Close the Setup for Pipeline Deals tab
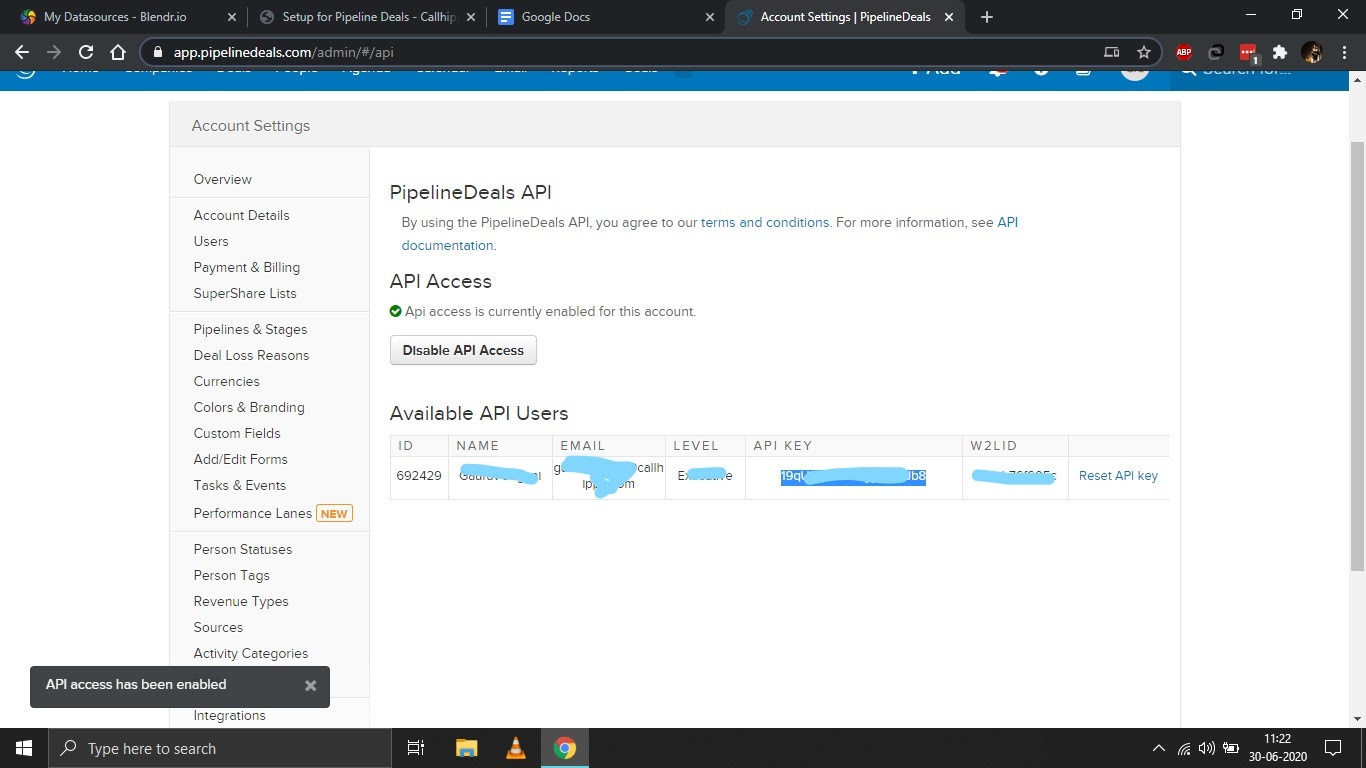The width and height of the screenshot is (1366, 768). (471, 17)
